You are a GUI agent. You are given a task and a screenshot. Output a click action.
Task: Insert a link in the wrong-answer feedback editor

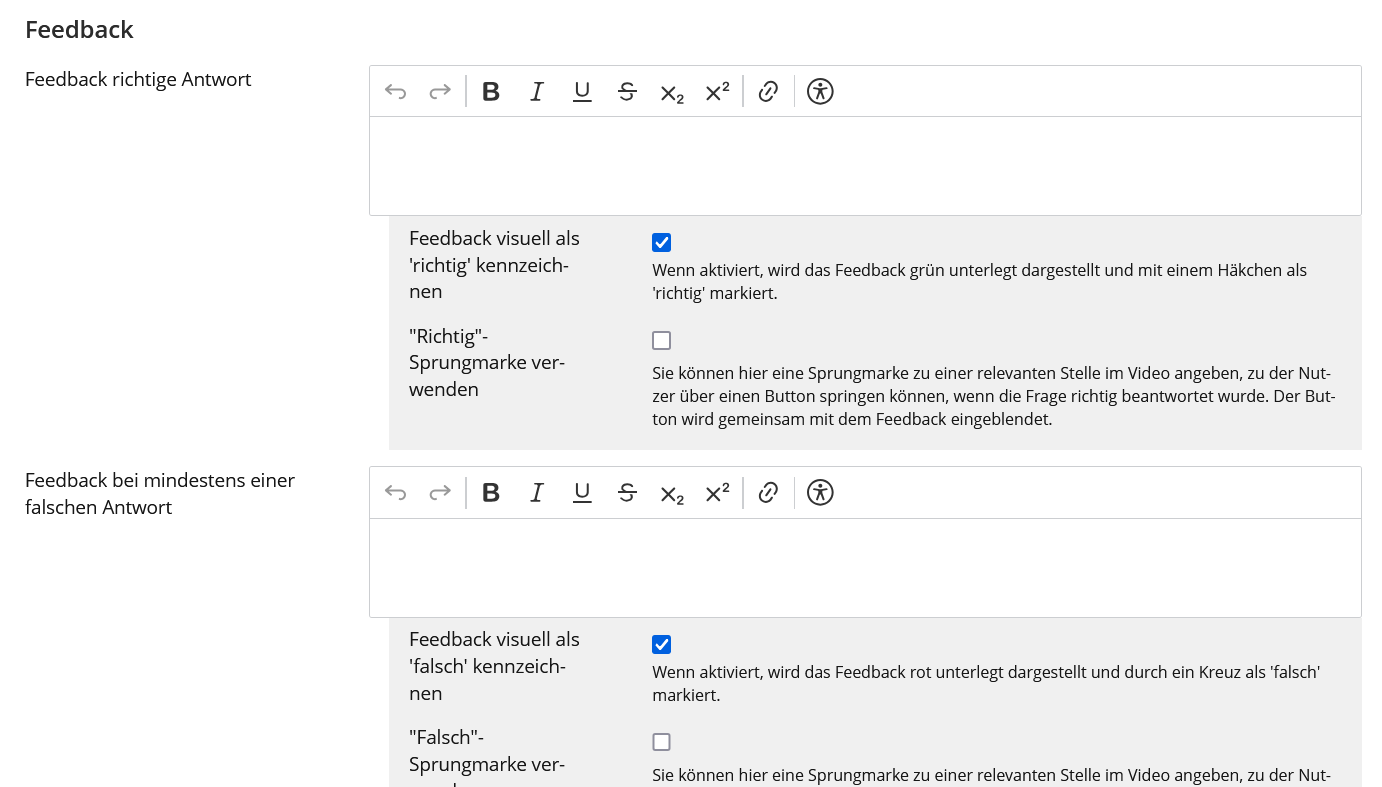pos(768,493)
